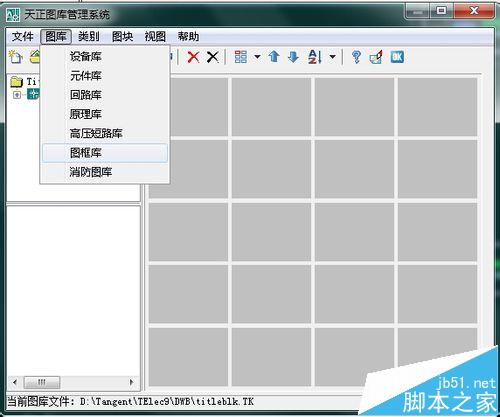Click the thumbnail layout grid icon
This screenshot has height=417, width=500.
tap(241, 57)
